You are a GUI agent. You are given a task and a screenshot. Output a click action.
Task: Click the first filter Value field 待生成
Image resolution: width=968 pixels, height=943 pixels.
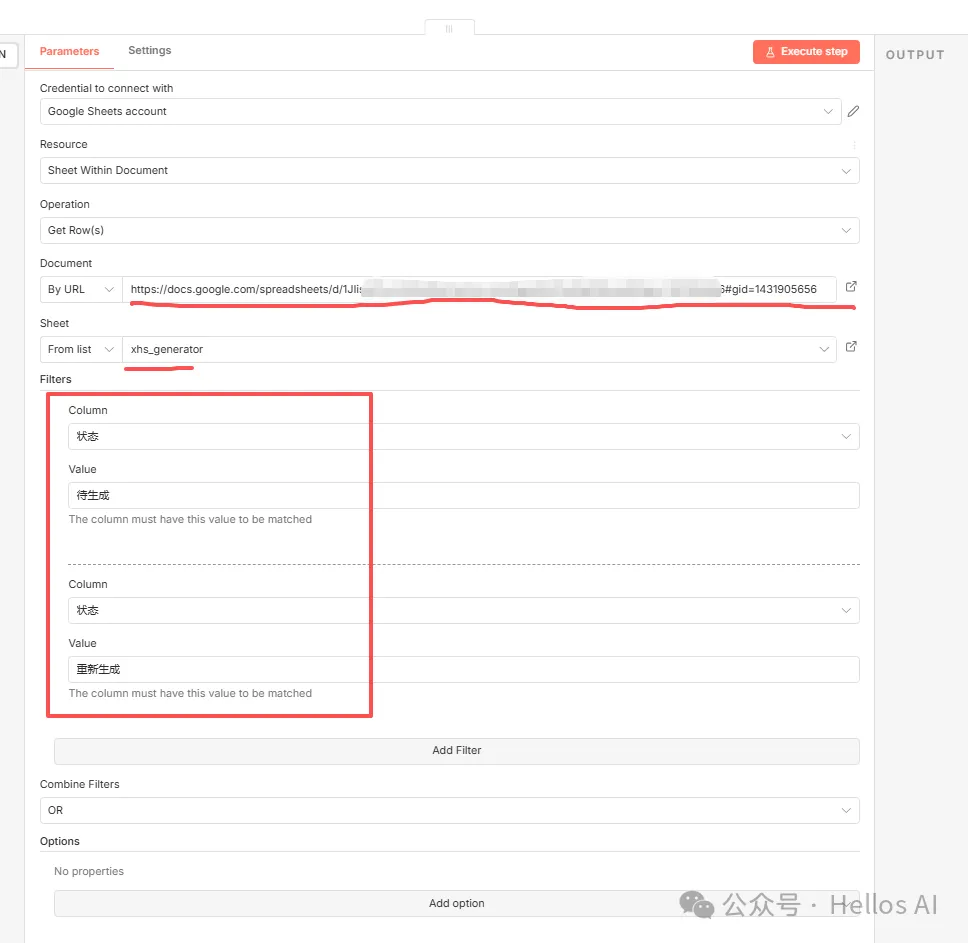tap(463, 496)
